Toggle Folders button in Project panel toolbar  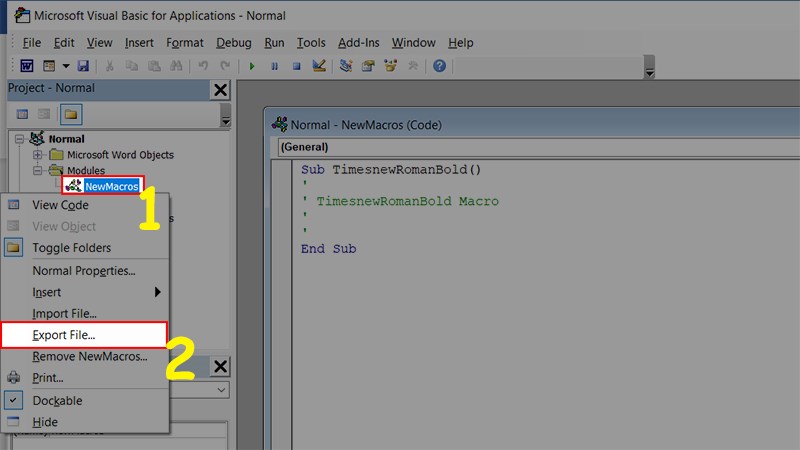(x=72, y=113)
